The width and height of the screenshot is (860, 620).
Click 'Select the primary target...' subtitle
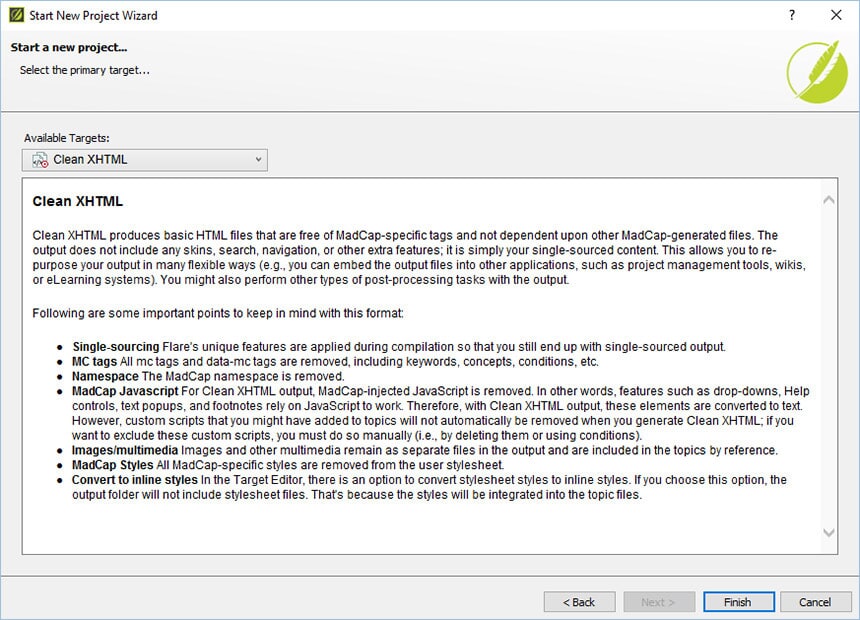tap(84, 70)
